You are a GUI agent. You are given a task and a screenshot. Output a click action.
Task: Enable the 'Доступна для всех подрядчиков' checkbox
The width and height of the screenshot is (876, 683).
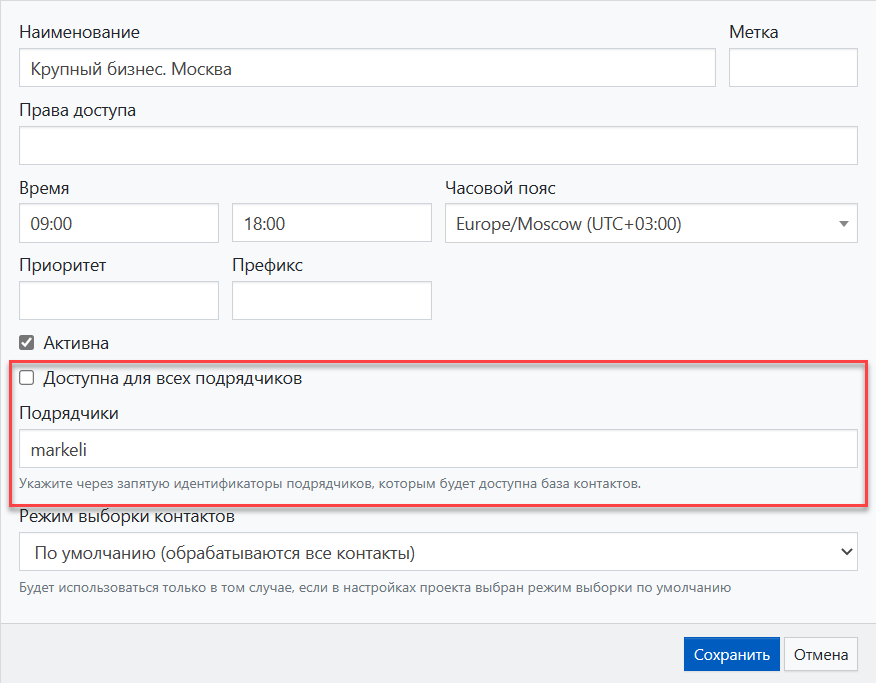pos(27,378)
